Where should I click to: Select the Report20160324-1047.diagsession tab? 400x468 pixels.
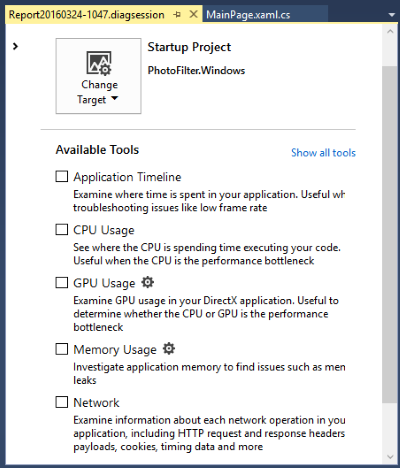click(86, 15)
